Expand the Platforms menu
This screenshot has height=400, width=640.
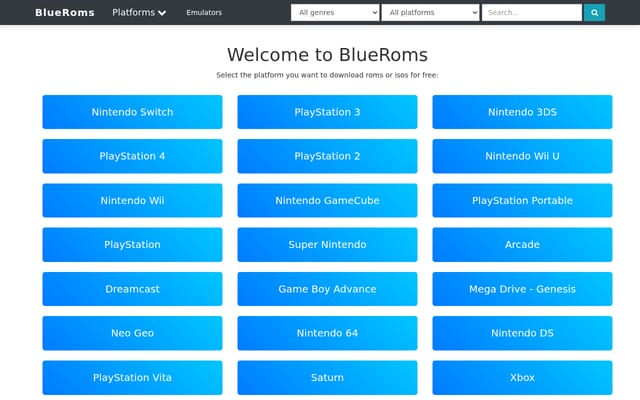(139, 13)
